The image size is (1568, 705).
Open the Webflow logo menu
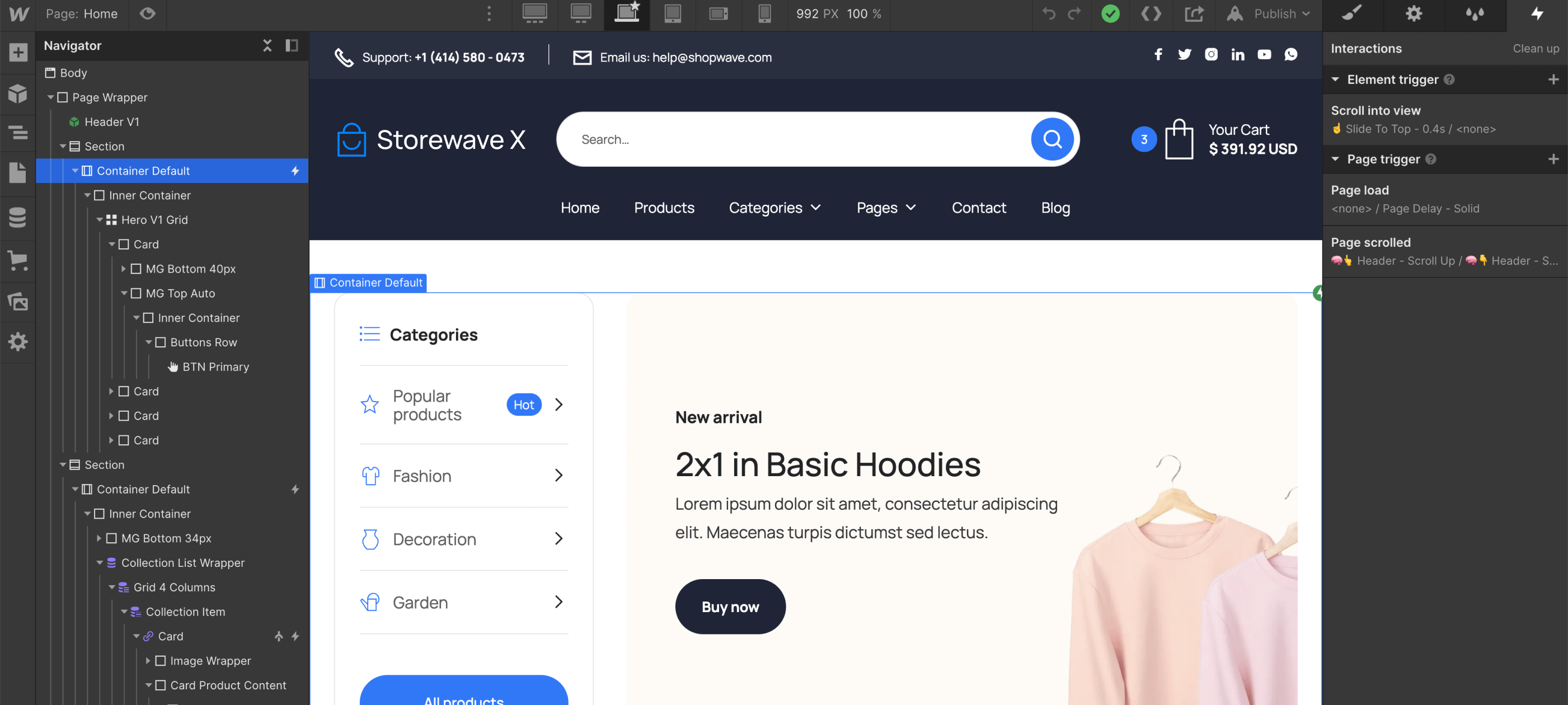coord(18,13)
